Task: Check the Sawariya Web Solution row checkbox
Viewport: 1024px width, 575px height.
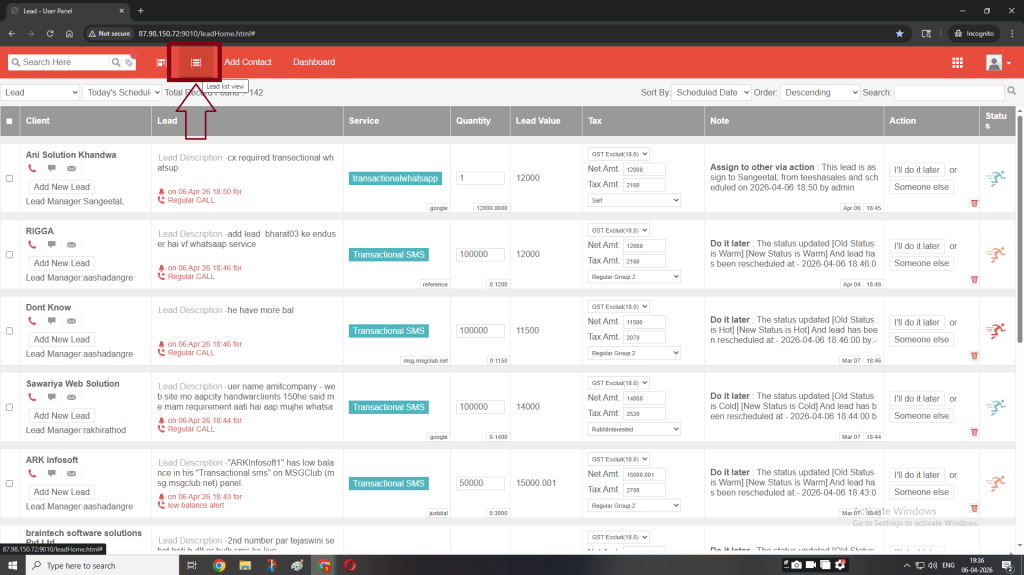Action: [x=9, y=407]
